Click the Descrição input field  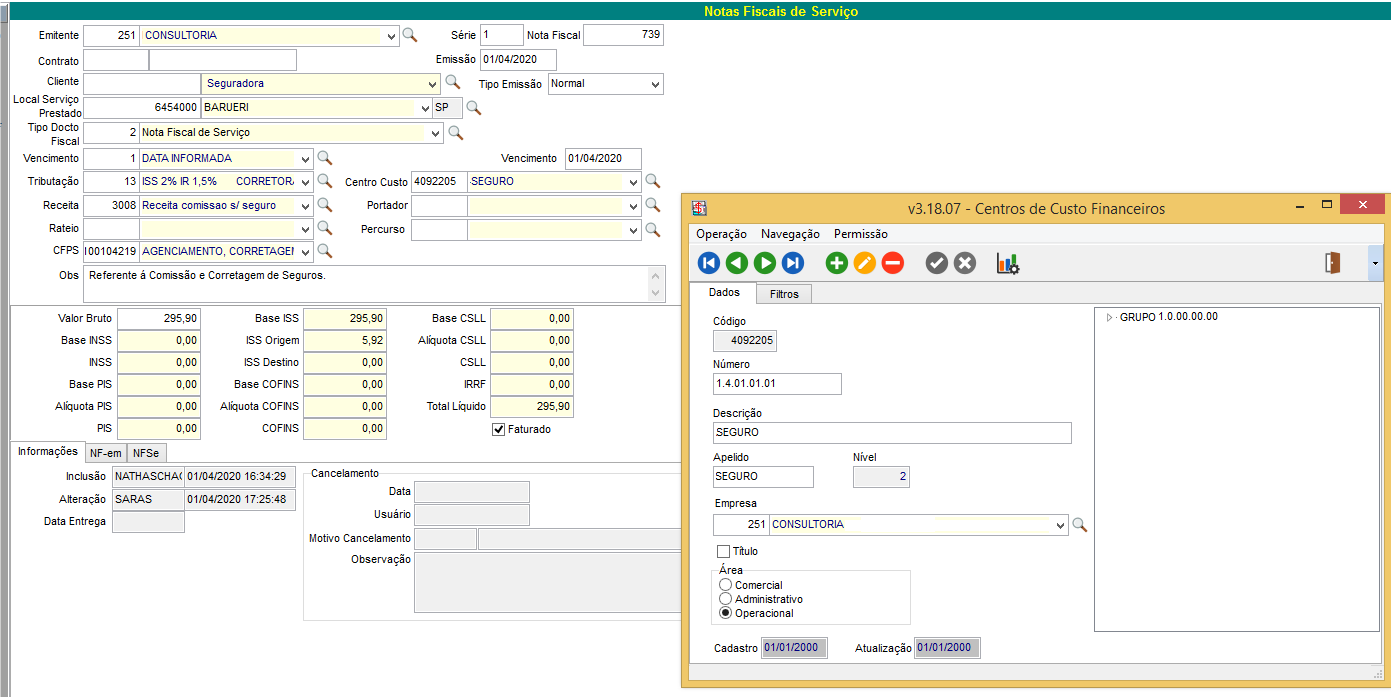coord(891,432)
